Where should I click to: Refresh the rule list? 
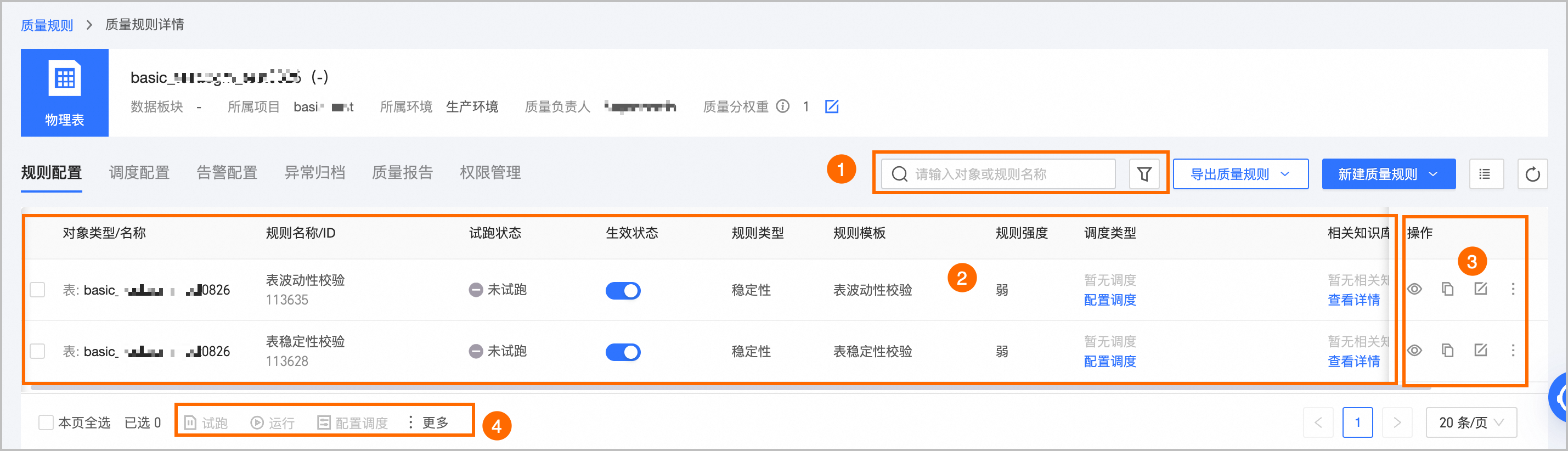point(1533,174)
